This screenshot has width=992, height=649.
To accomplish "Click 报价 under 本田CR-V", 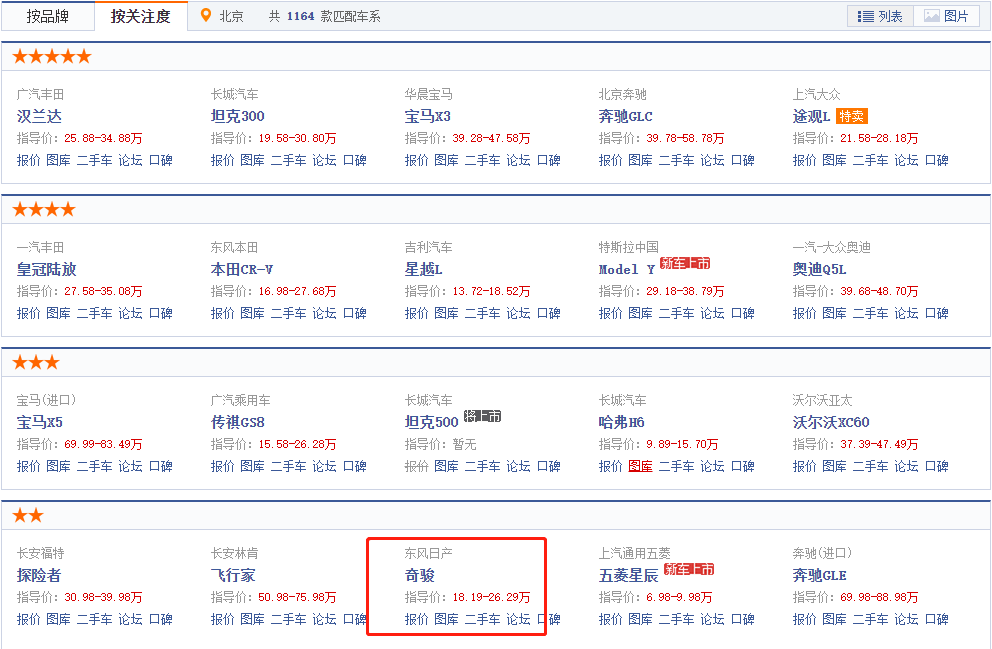I will pos(223,314).
